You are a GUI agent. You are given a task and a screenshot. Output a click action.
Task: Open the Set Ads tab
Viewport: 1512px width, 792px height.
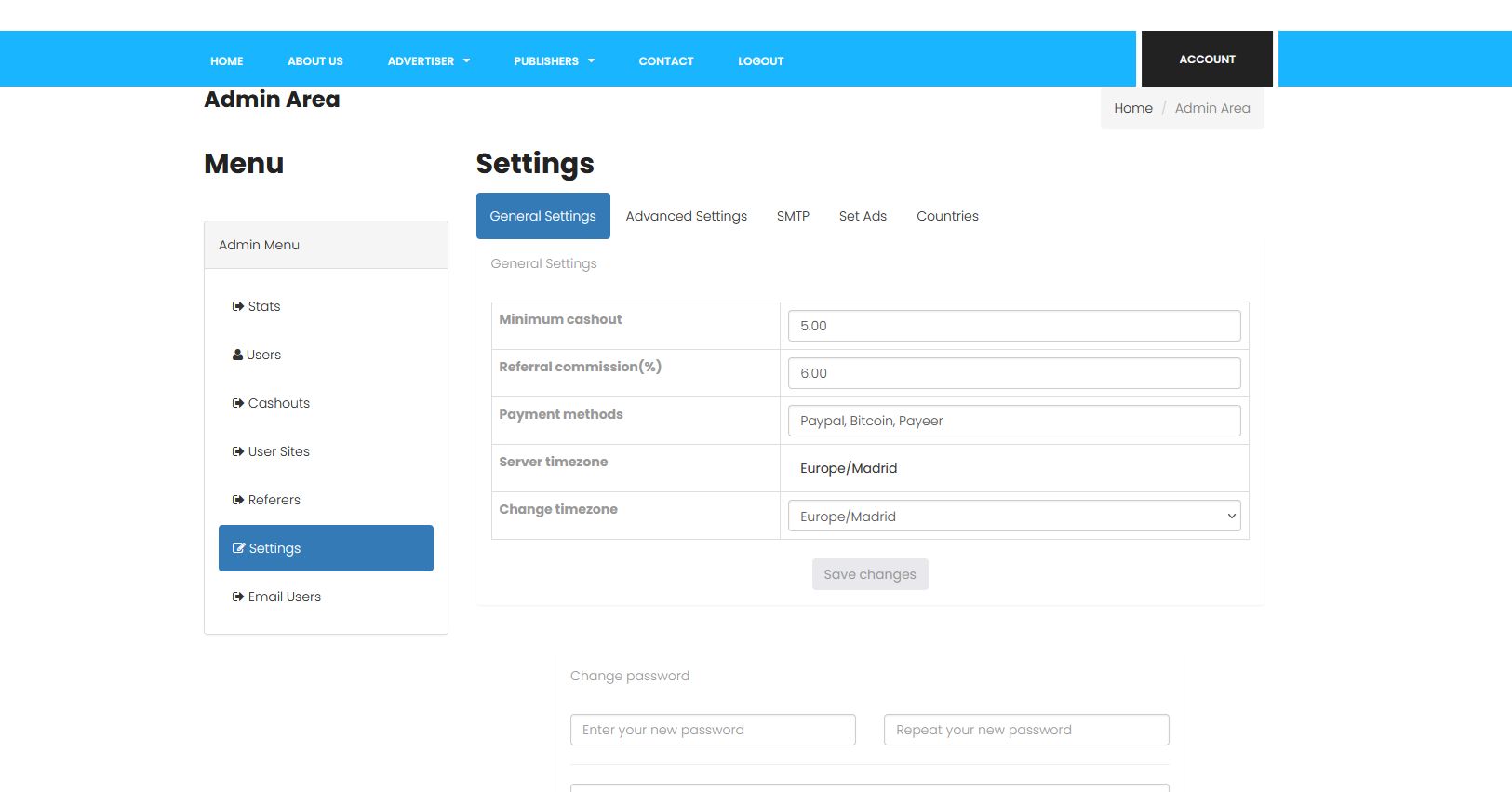[x=863, y=216]
